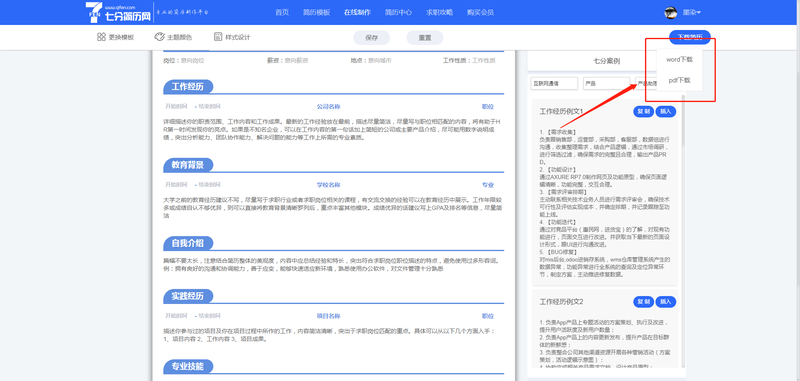Viewport: 800px width, 381px height.
Task: Open the 简历模板 nav item
Action: (x=316, y=12)
